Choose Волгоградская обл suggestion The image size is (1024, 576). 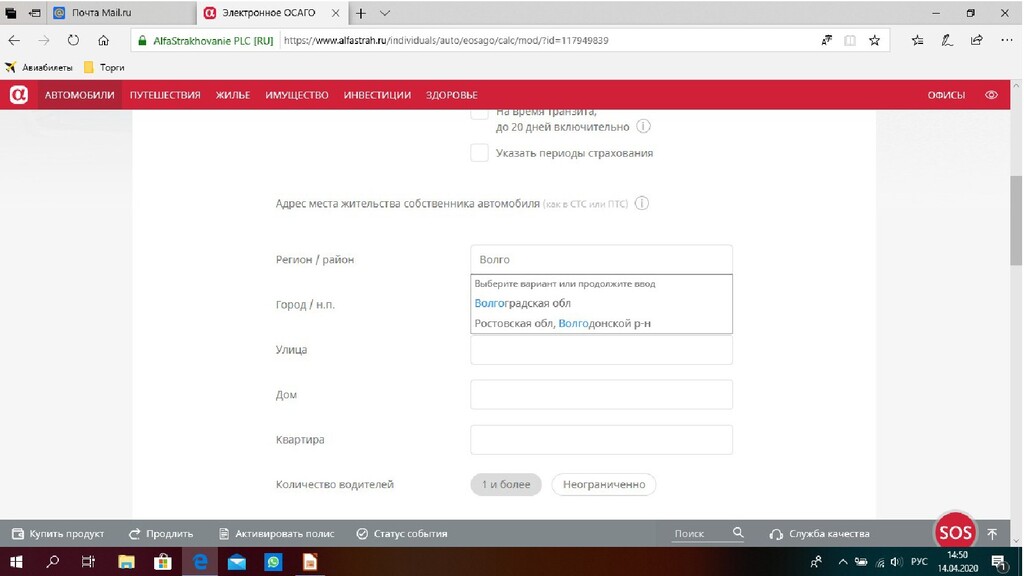[x=601, y=303]
